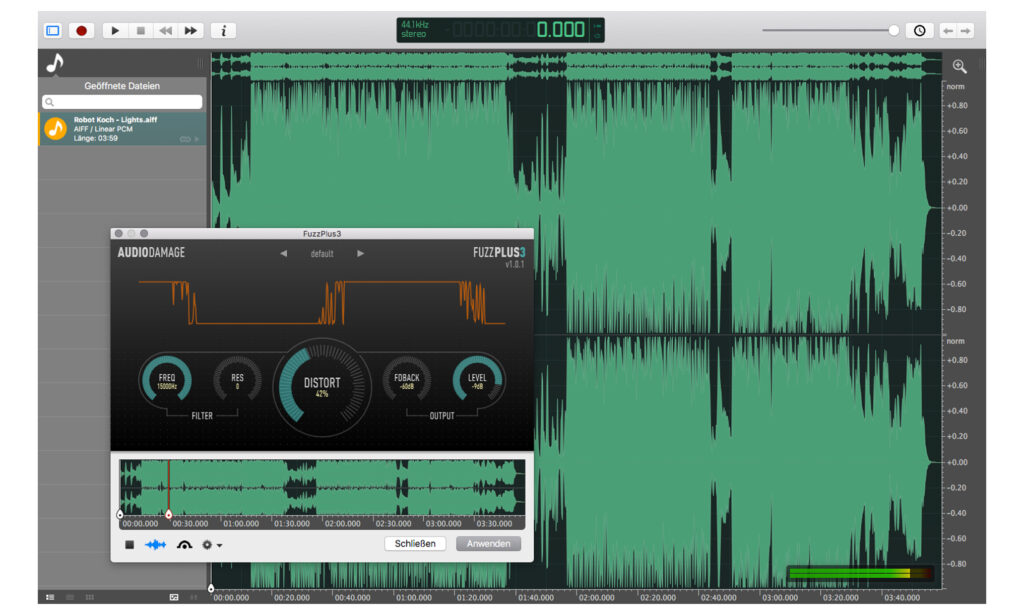The height and width of the screenshot is (614, 1024).
Task: Stop playback in the main toolbar
Action: point(140,31)
